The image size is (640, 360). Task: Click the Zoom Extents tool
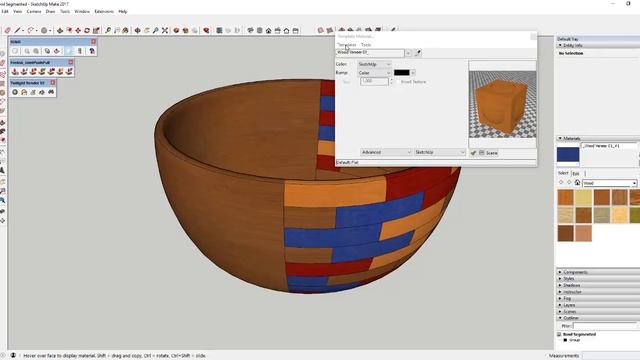(165, 30)
